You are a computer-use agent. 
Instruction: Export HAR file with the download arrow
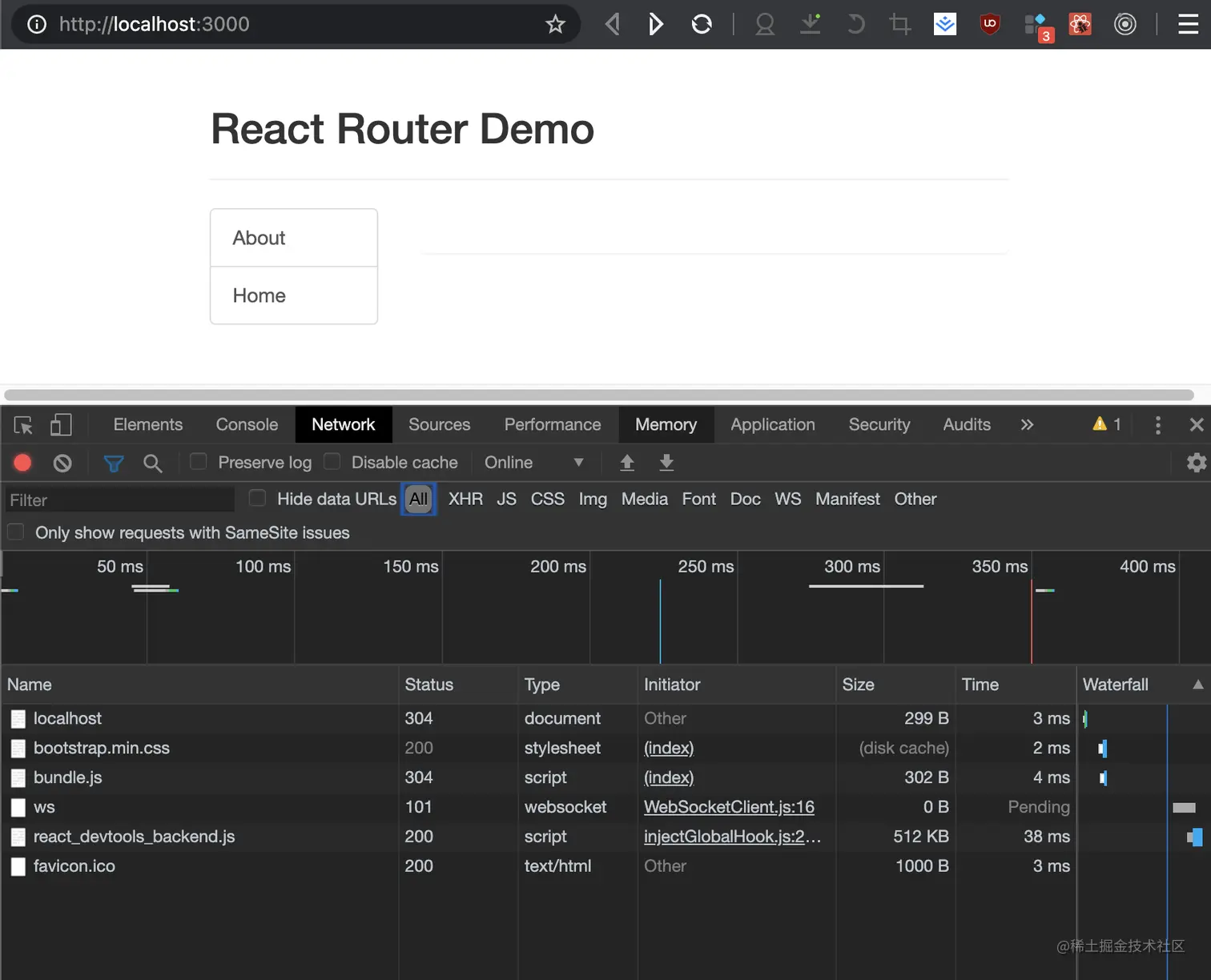point(666,462)
